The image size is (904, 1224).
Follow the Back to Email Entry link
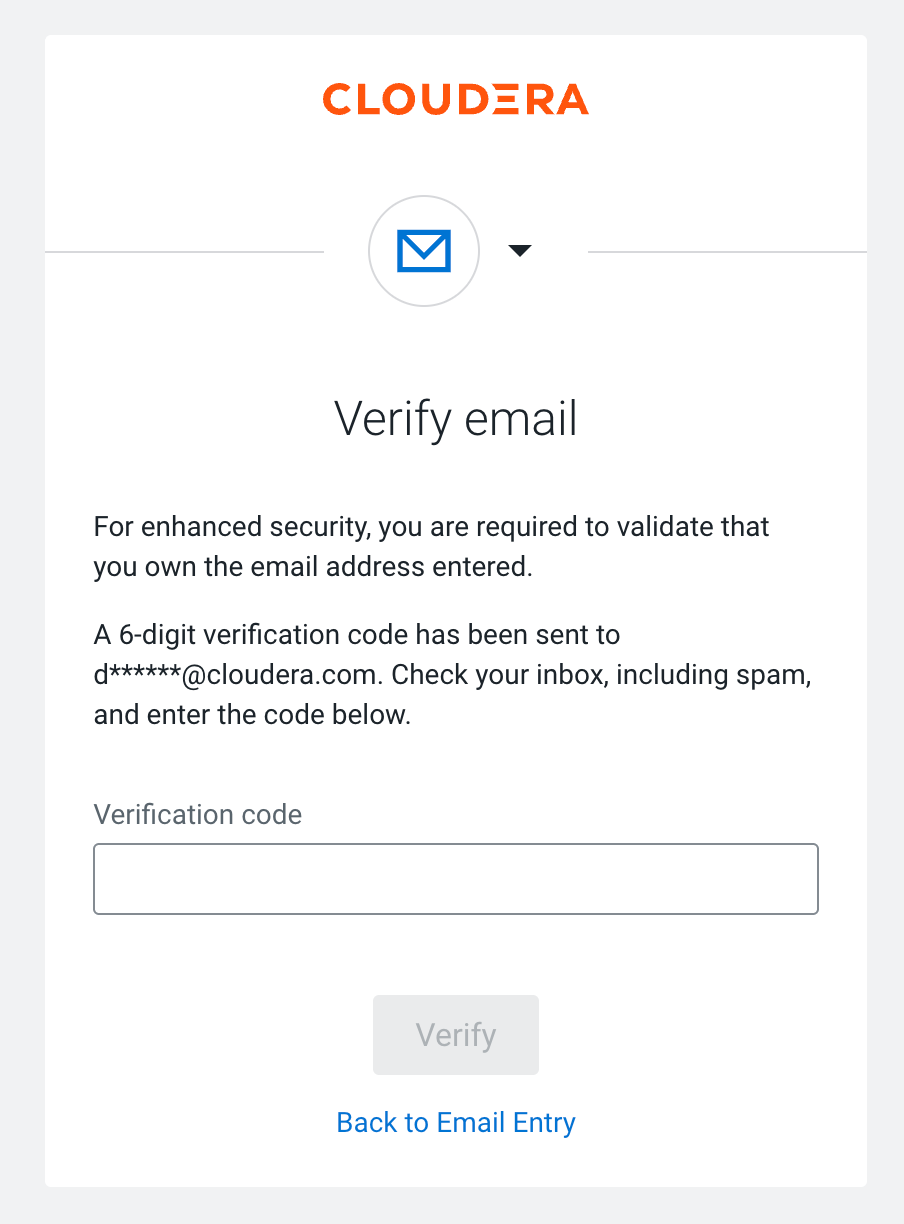(x=456, y=1122)
